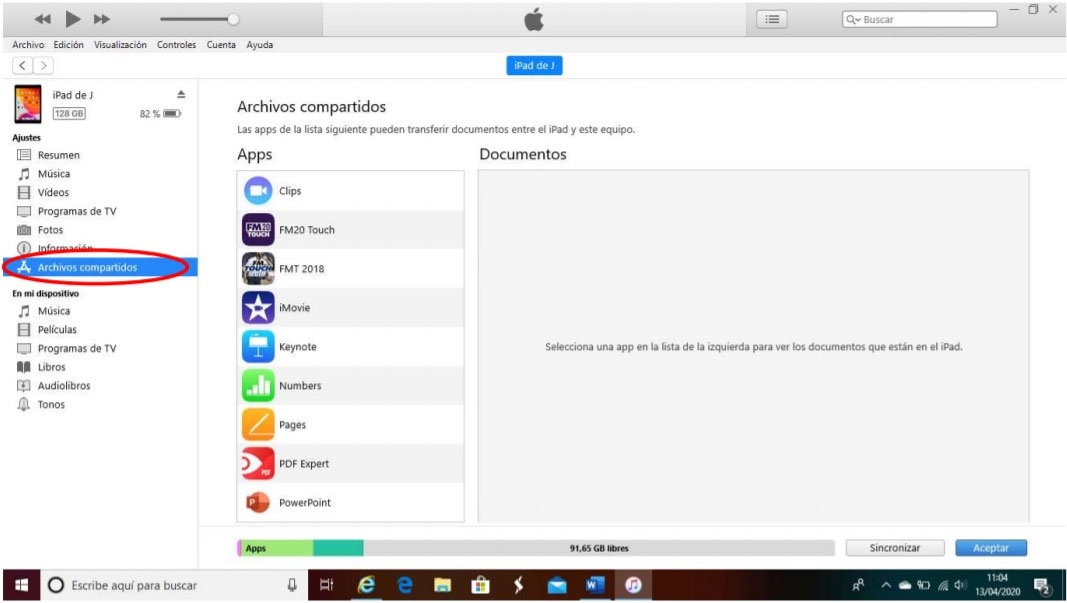Click the Buscar search field
The image size is (1067, 603).
click(920, 19)
